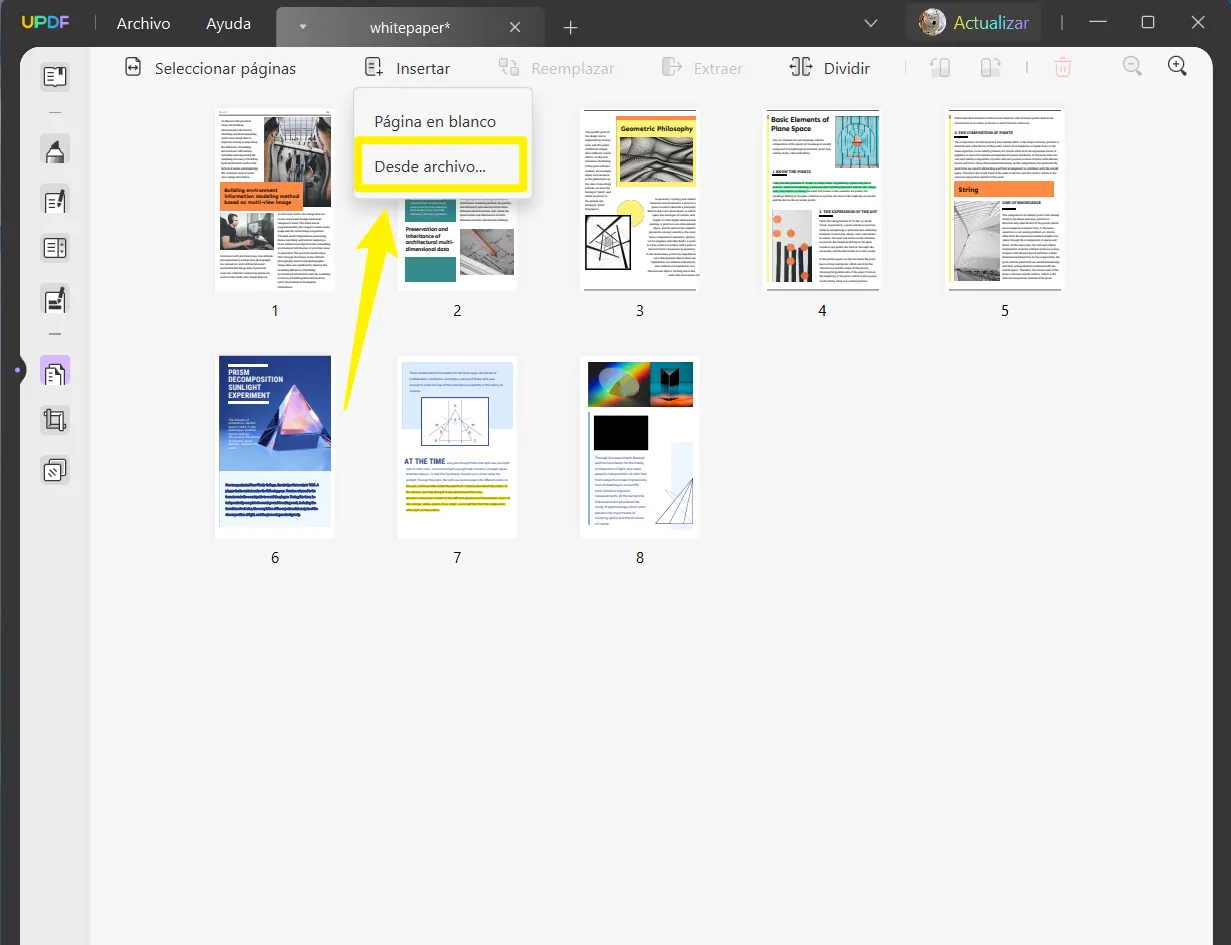The width and height of the screenshot is (1231, 945).
Task: Click the delete pages trash icon
Action: pos(1063,67)
